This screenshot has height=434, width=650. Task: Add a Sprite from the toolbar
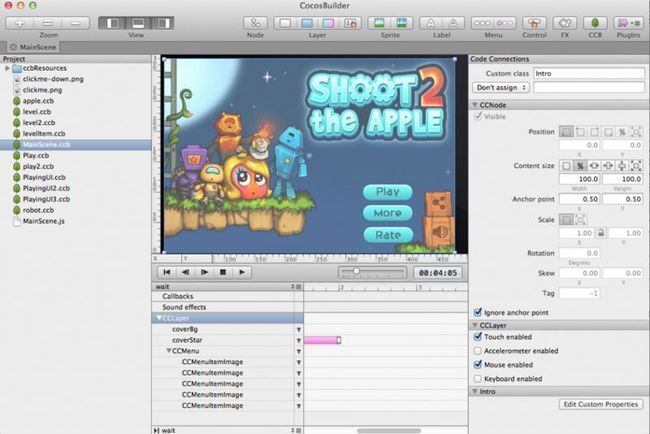[x=379, y=23]
